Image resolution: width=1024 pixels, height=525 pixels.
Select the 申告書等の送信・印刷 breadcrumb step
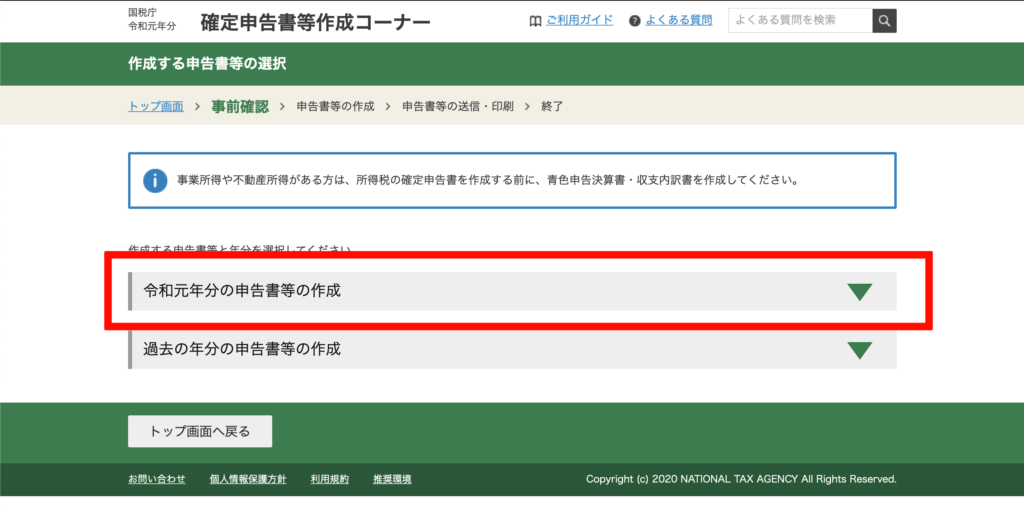pyautogui.click(x=457, y=106)
